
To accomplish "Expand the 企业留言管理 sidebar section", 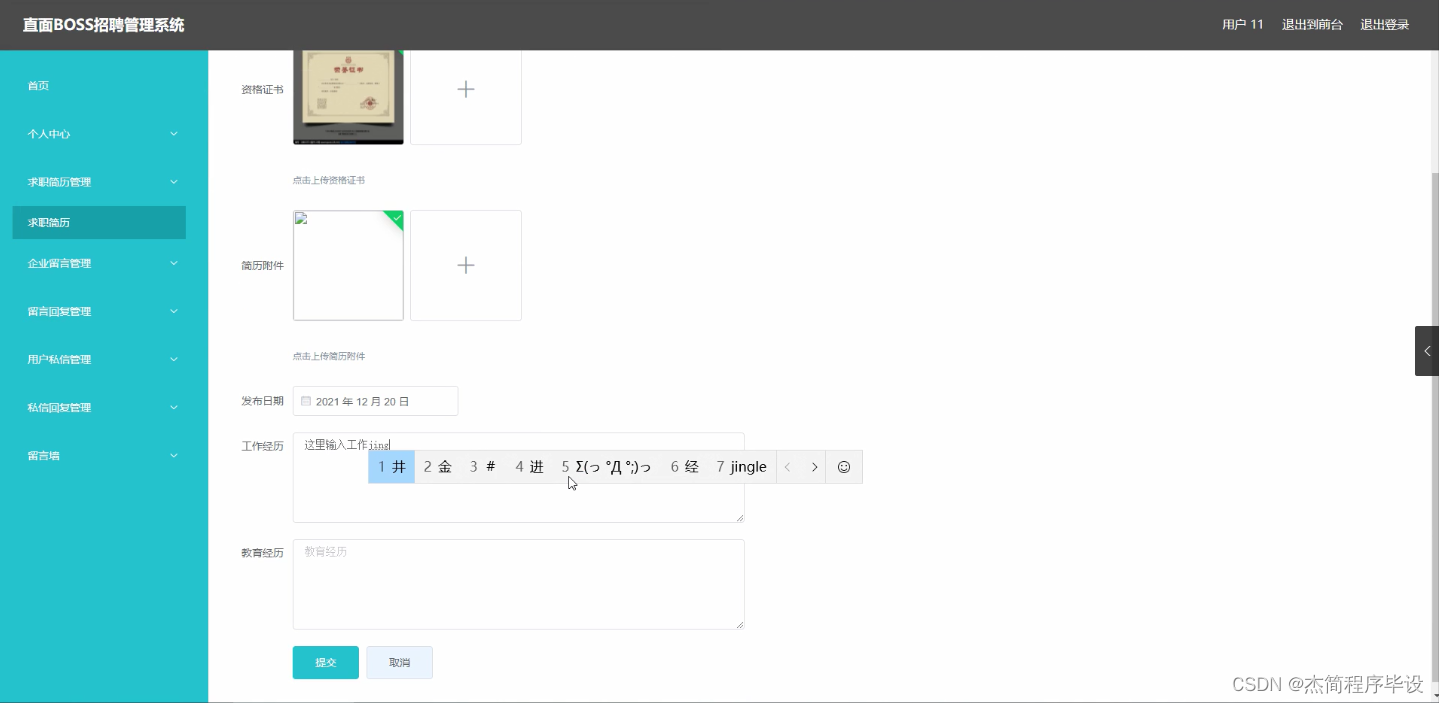I will pyautogui.click(x=99, y=263).
